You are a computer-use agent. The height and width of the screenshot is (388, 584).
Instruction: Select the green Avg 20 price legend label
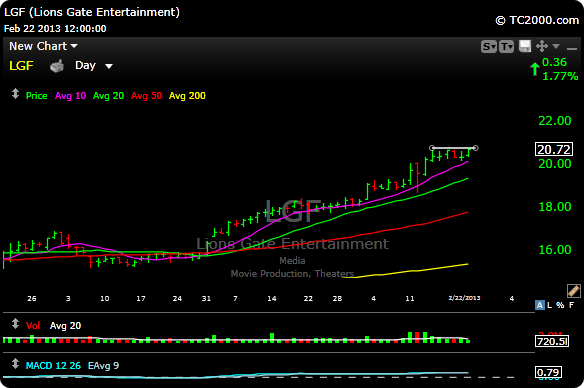pyautogui.click(x=108, y=96)
